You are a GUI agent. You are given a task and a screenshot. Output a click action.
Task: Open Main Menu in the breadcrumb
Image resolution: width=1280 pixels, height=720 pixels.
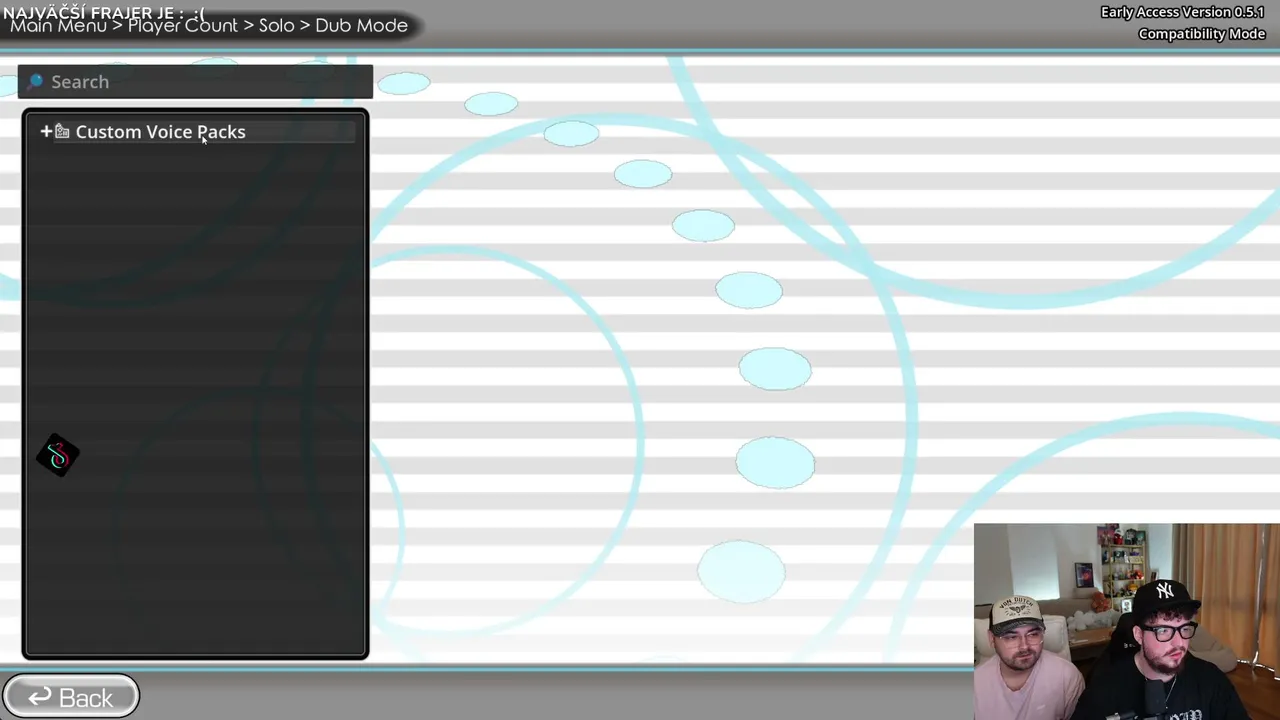point(58,26)
